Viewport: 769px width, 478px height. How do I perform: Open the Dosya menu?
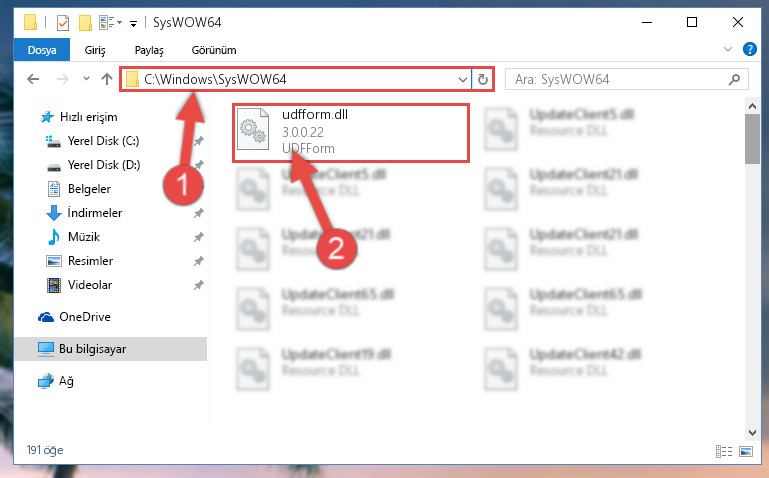tap(42, 50)
